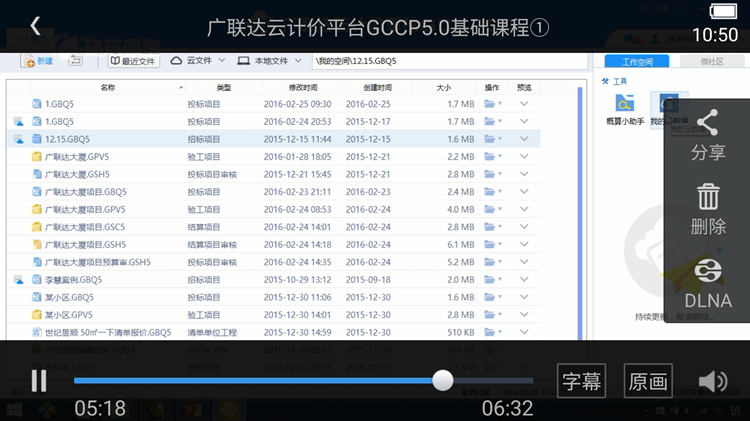Image resolution: width=750 pixels, height=421 pixels.
Task: Click the vertical scrollbar of the file list
Action: point(580,213)
